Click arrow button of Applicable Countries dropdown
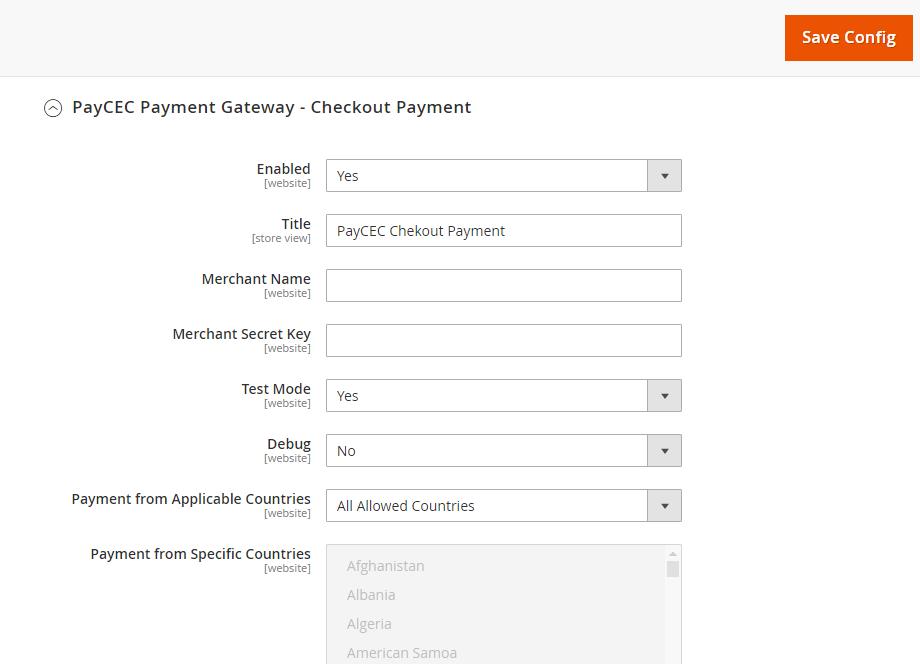Image resolution: width=920 pixels, height=664 pixels. [665, 506]
